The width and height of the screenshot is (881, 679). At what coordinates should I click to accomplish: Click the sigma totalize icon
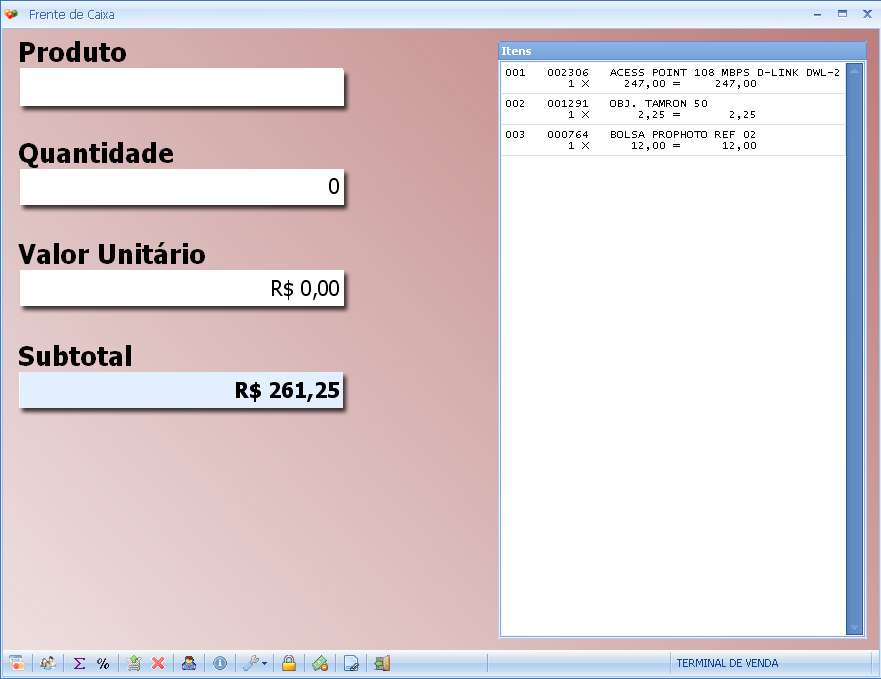(79, 663)
